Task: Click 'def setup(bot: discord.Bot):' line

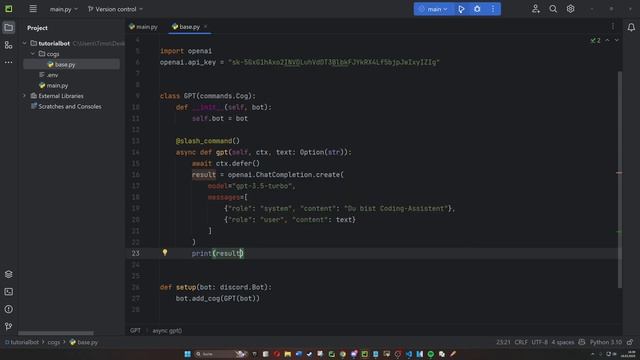Action: click(x=216, y=287)
